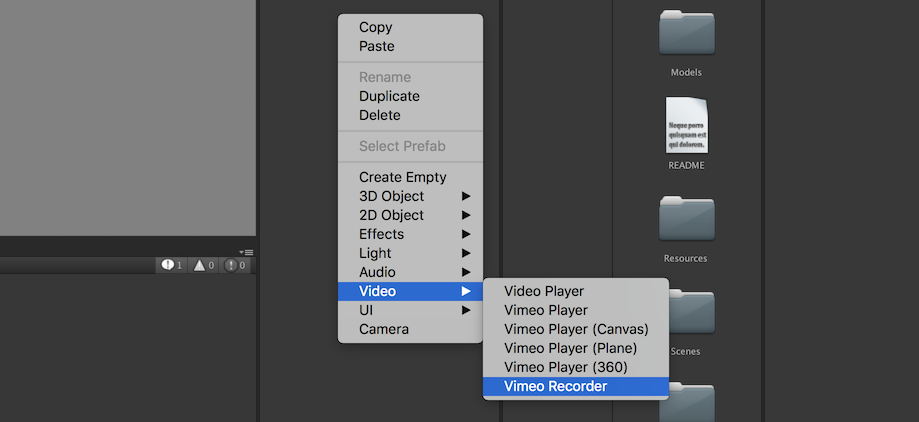Click the Resources folder label
Viewport: 919px width, 422px height.
point(686,258)
